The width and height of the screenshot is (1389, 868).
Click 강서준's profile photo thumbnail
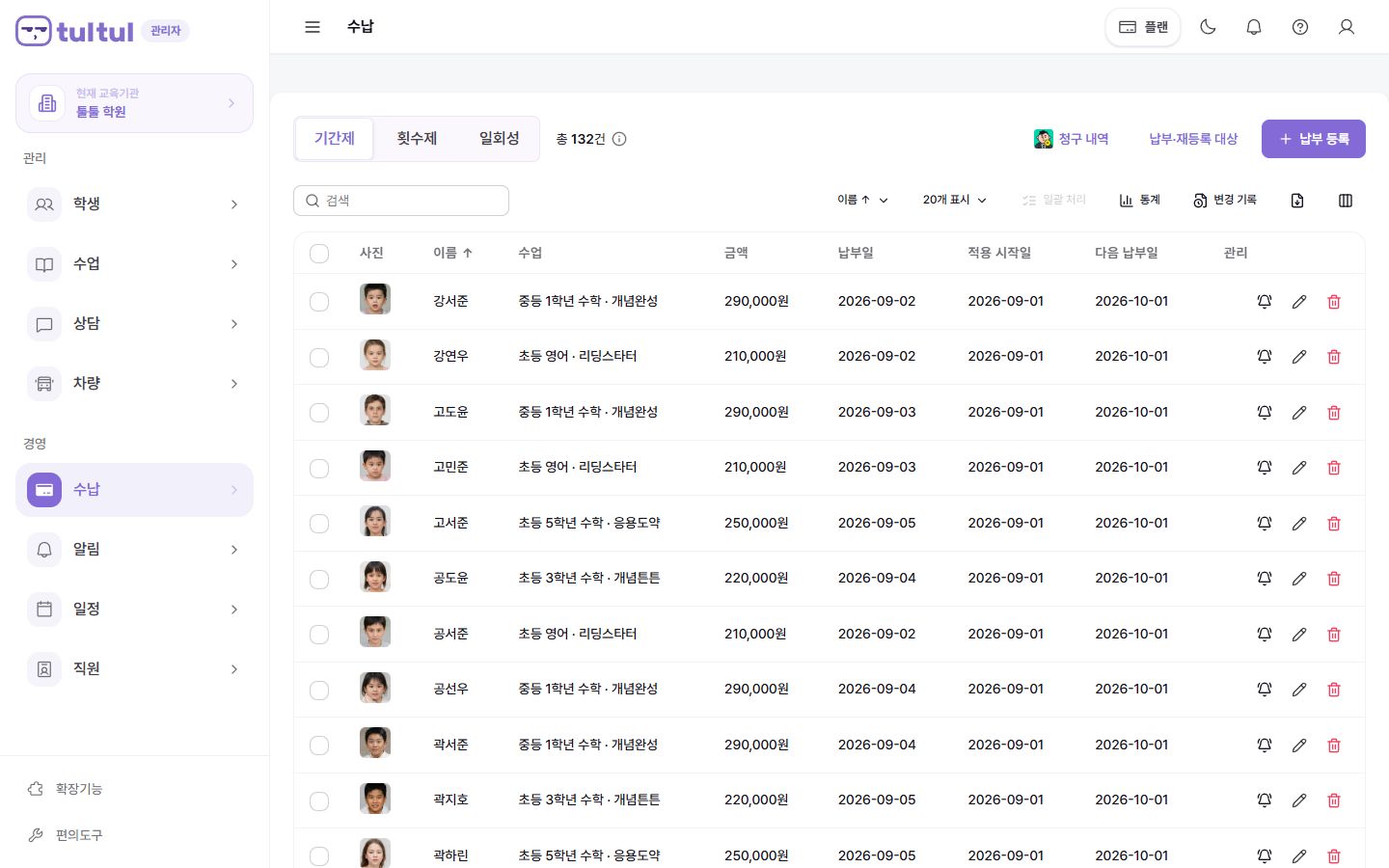tap(375, 300)
